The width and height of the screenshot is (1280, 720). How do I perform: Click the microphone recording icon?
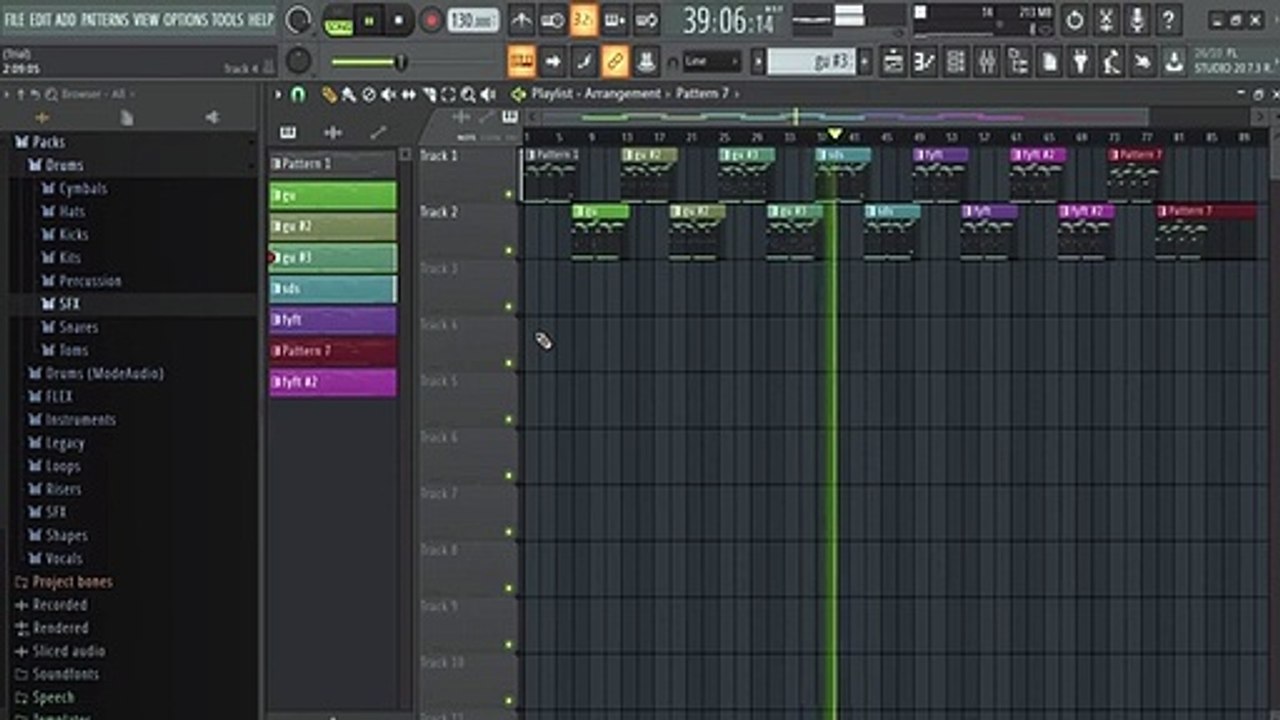[x=1137, y=20]
